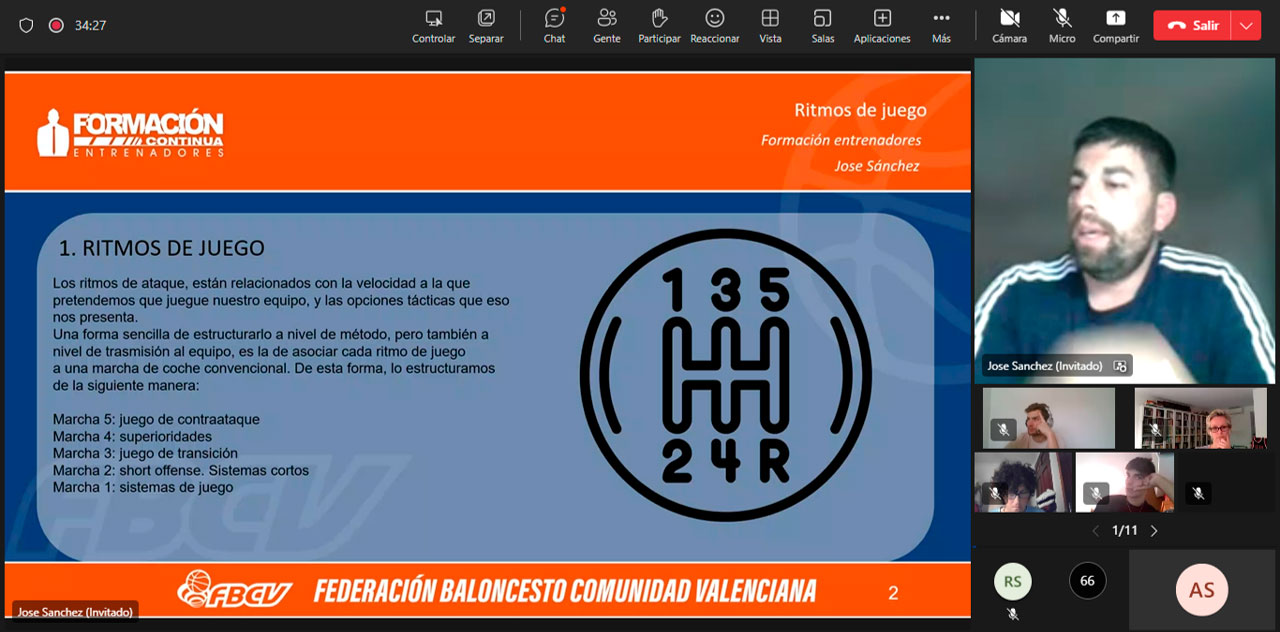Click the Separar pop-out button
Viewport: 1280px width, 632px height.
coord(486,26)
